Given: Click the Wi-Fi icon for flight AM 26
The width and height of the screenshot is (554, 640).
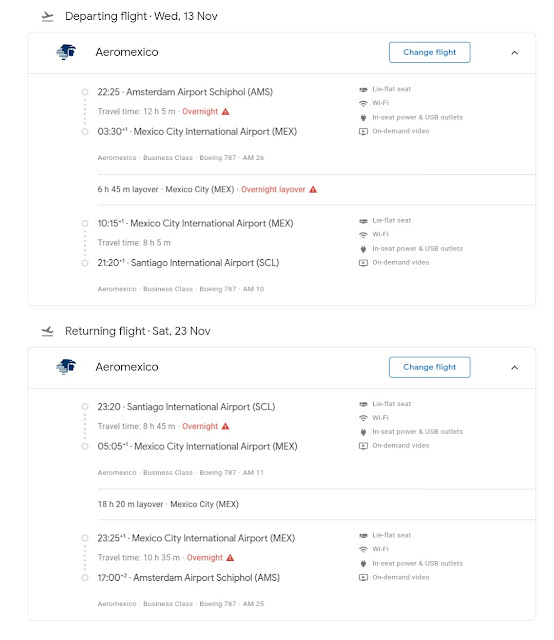Looking at the screenshot, I should coord(363,103).
